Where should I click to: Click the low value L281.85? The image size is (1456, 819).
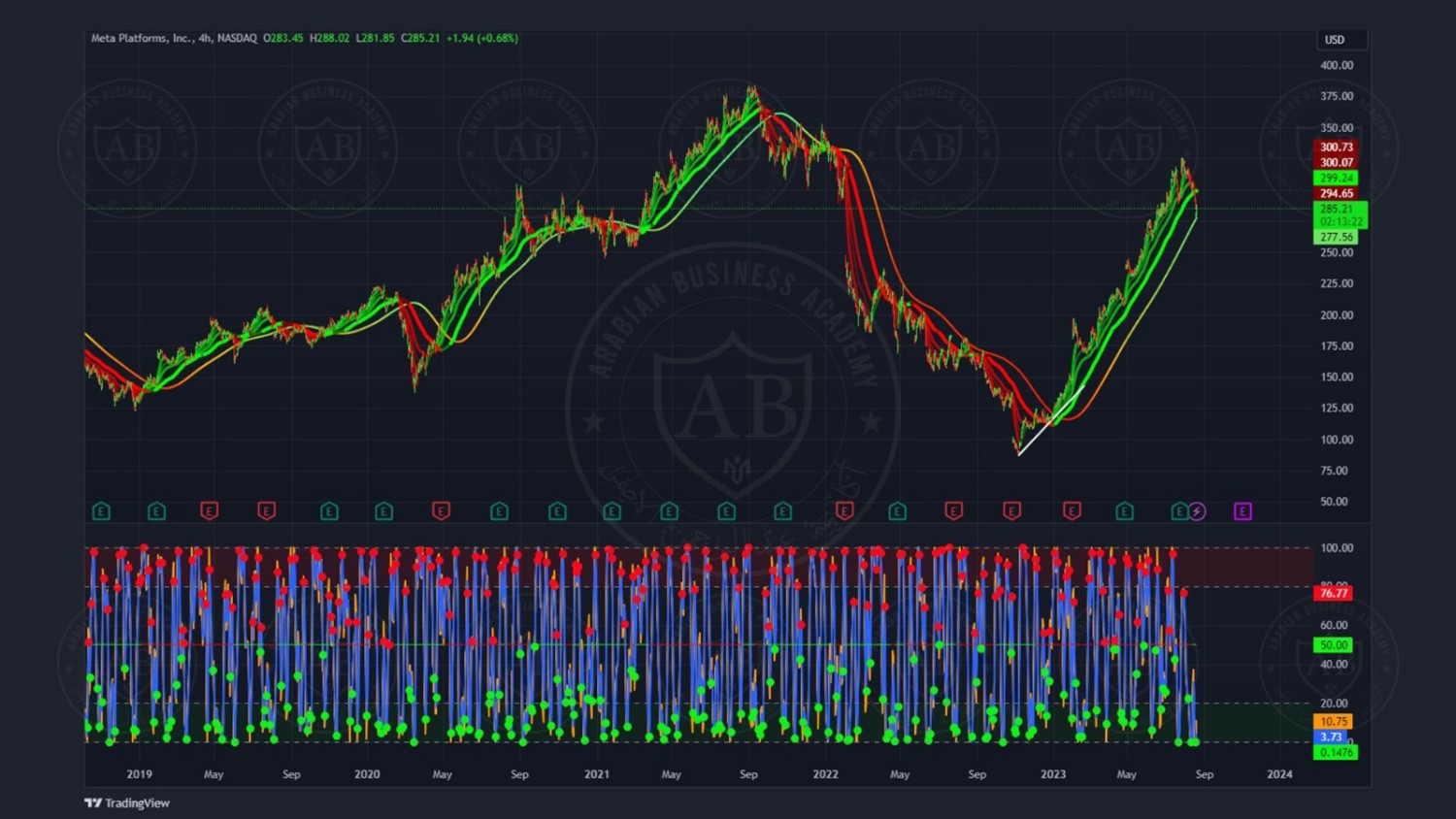click(x=376, y=39)
